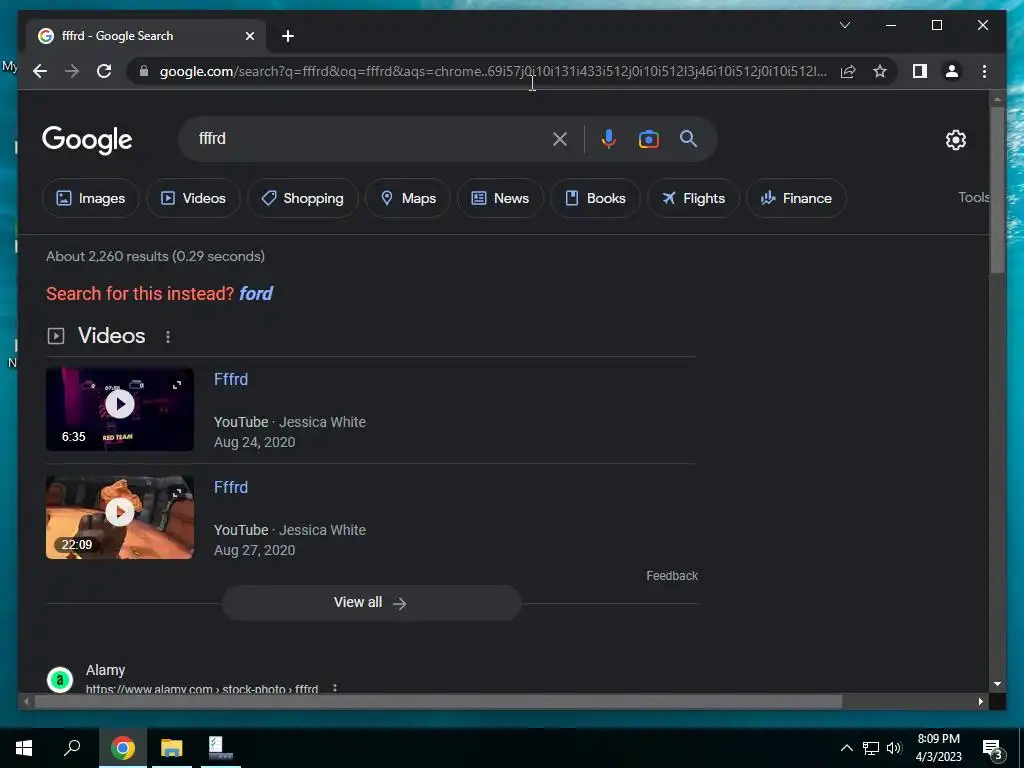Share this page from address bar

tap(848, 71)
